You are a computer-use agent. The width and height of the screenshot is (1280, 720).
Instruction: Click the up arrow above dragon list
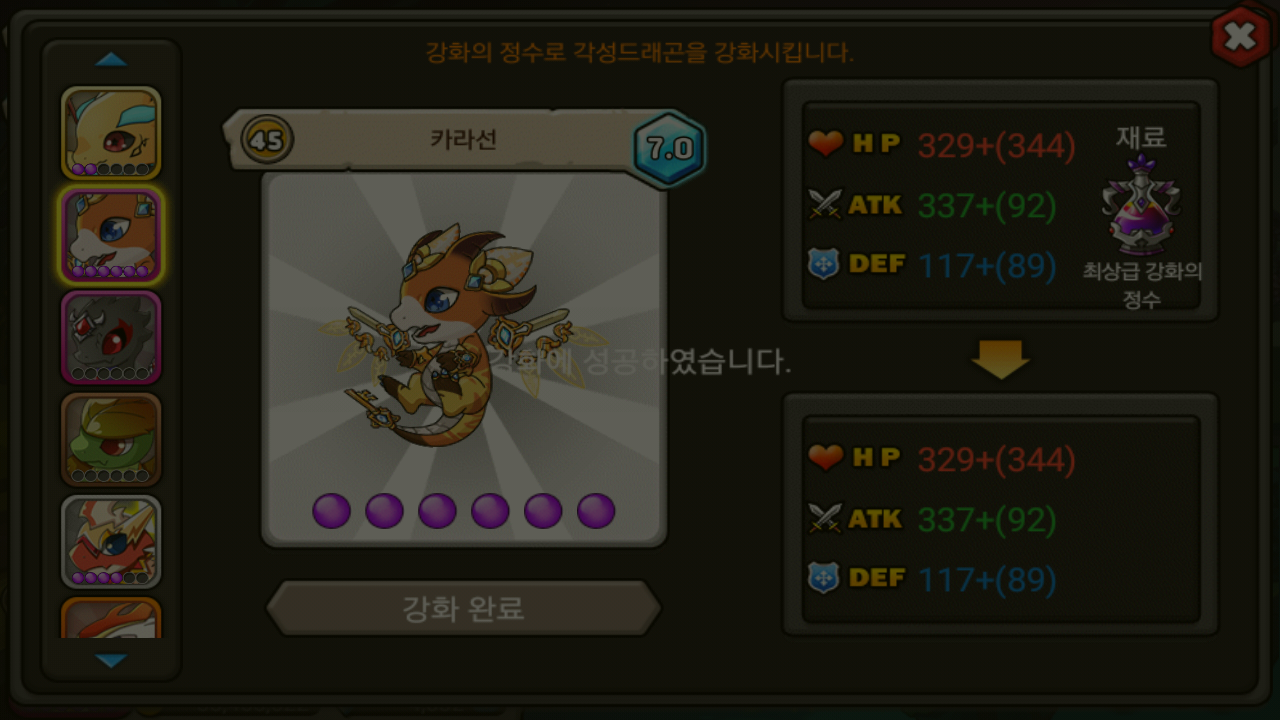click(111, 60)
